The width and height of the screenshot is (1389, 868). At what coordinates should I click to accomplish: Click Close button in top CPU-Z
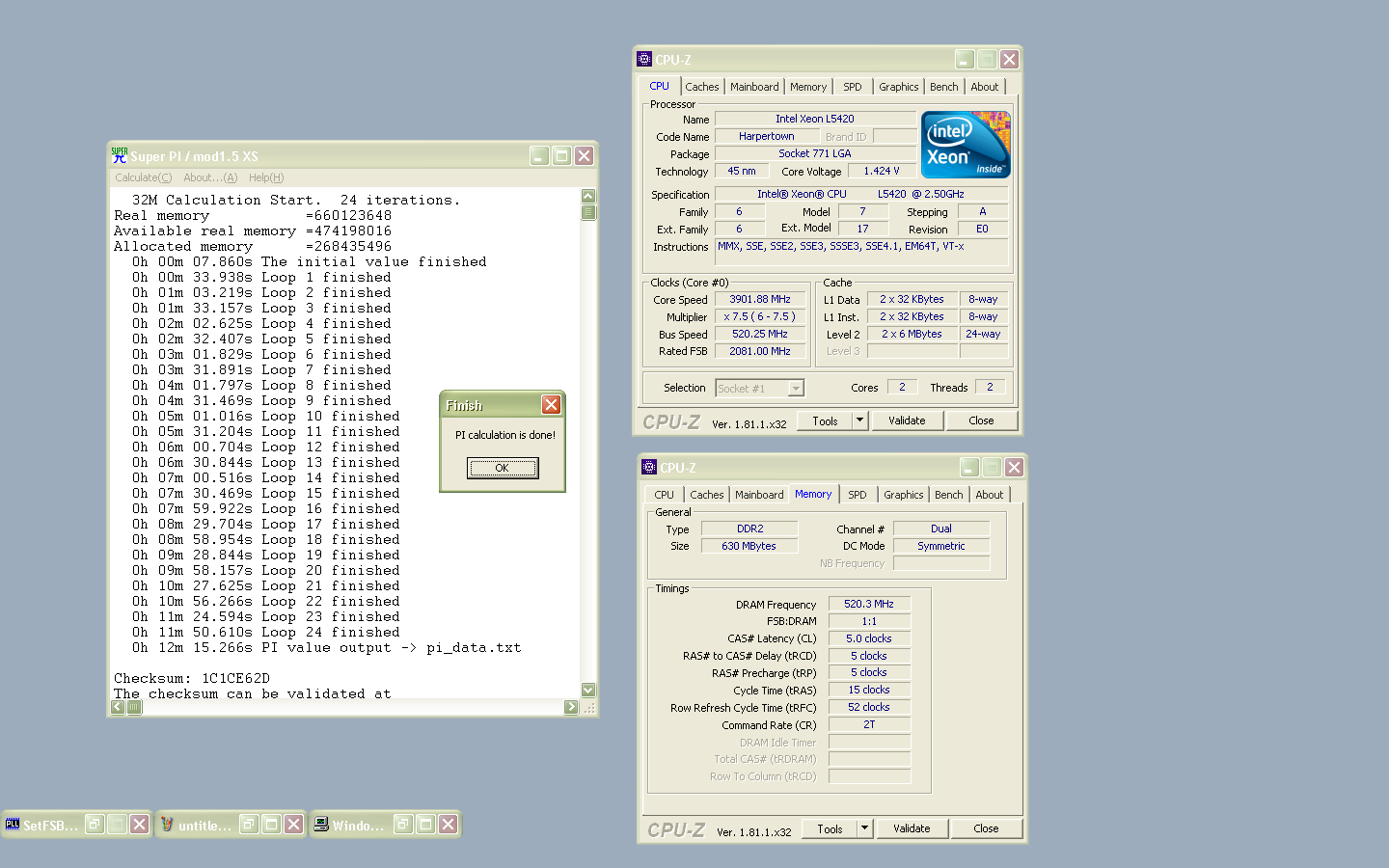[981, 420]
